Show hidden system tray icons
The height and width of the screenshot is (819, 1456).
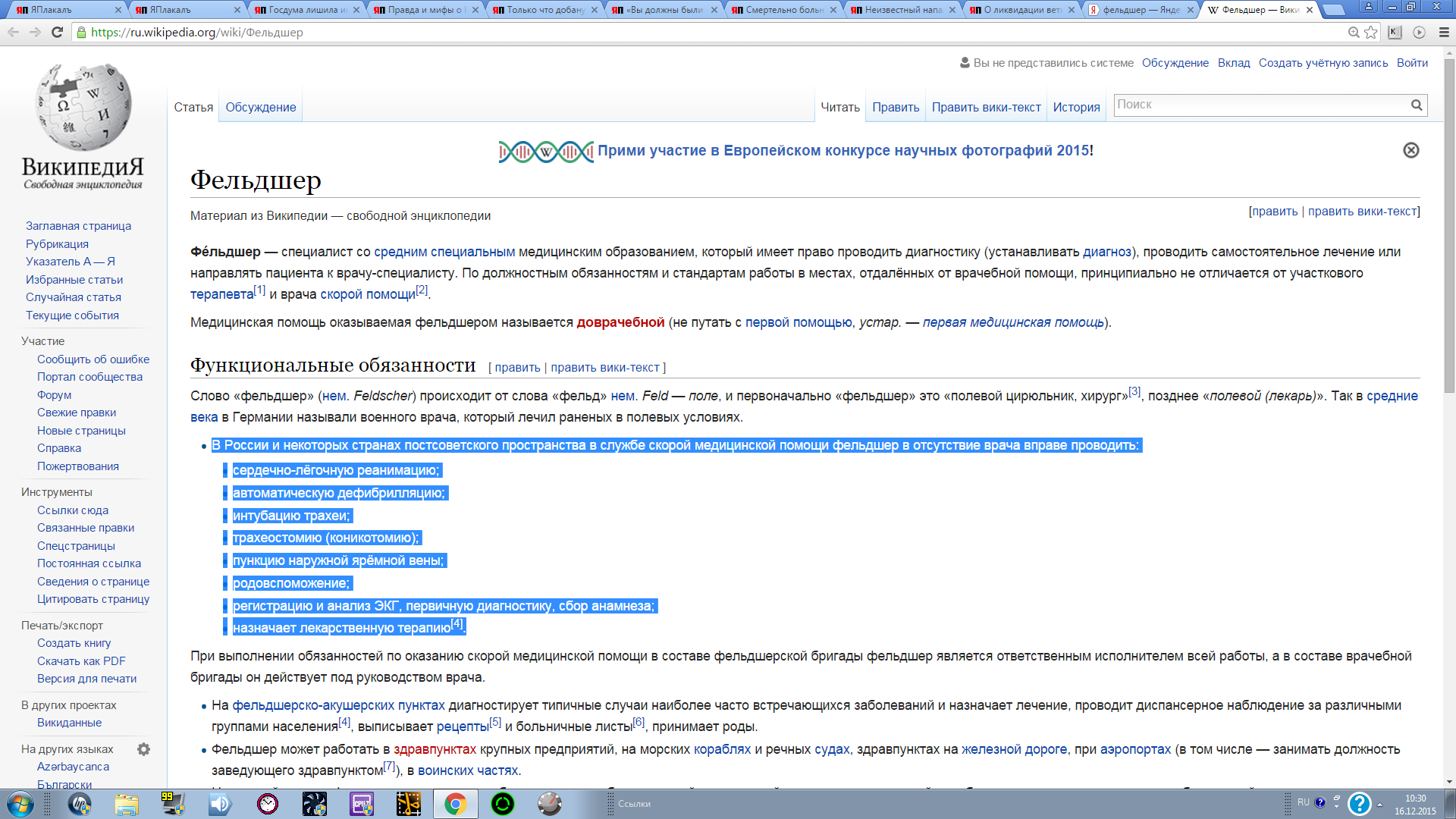tap(1380, 804)
